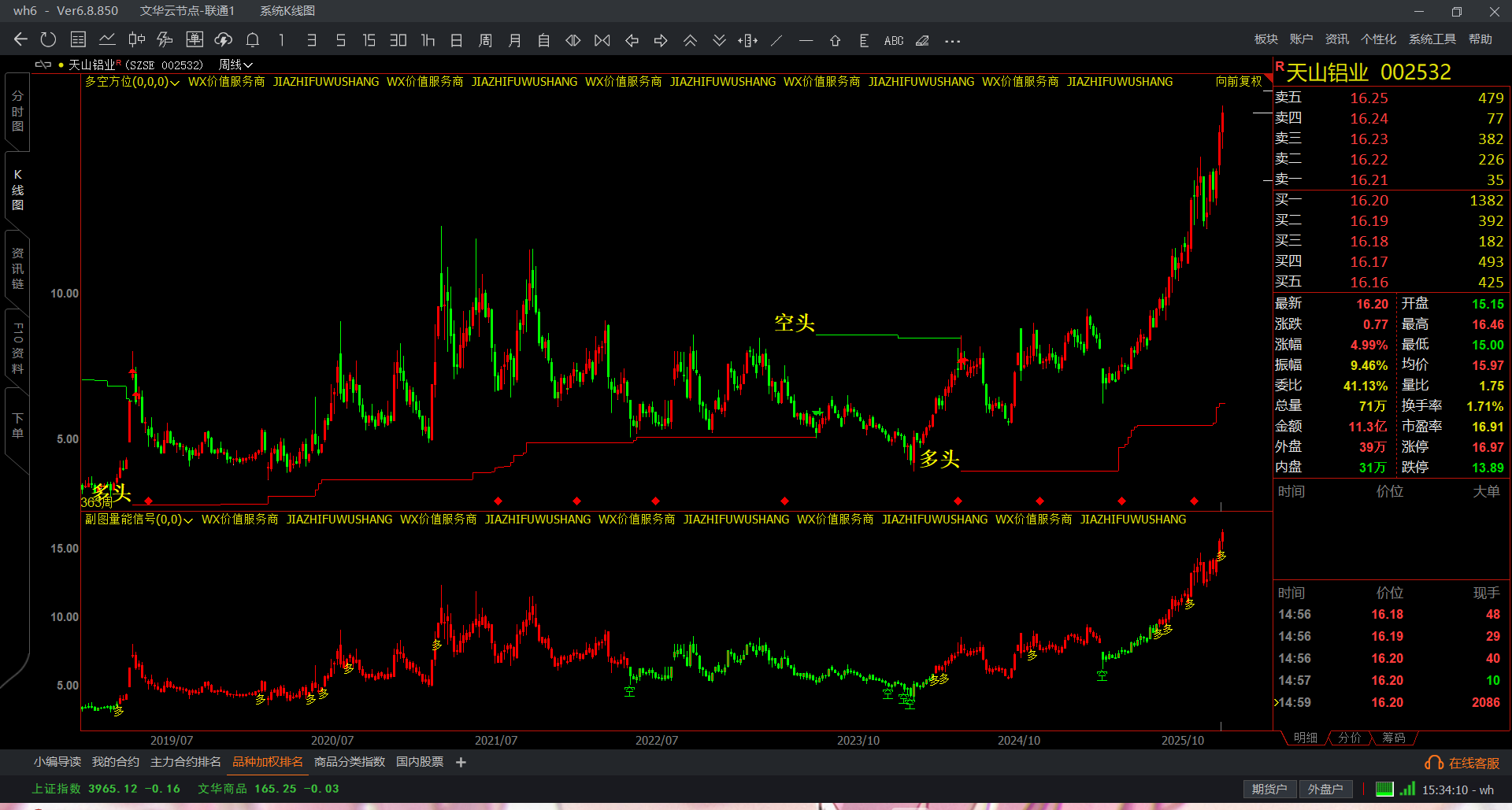Open the 多空方位(0,0,0) indicator dropdown
This screenshot has height=810, width=1512.
(132, 81)
